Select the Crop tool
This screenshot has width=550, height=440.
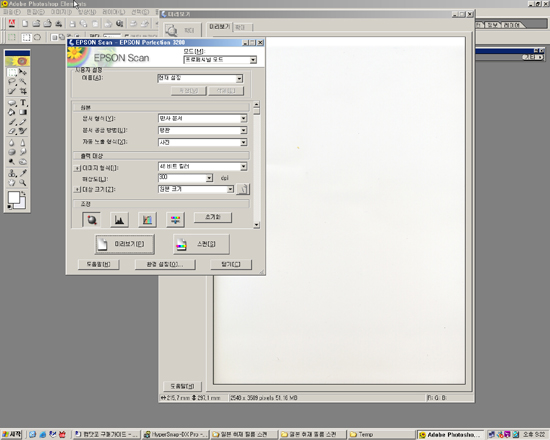point(23,91)
